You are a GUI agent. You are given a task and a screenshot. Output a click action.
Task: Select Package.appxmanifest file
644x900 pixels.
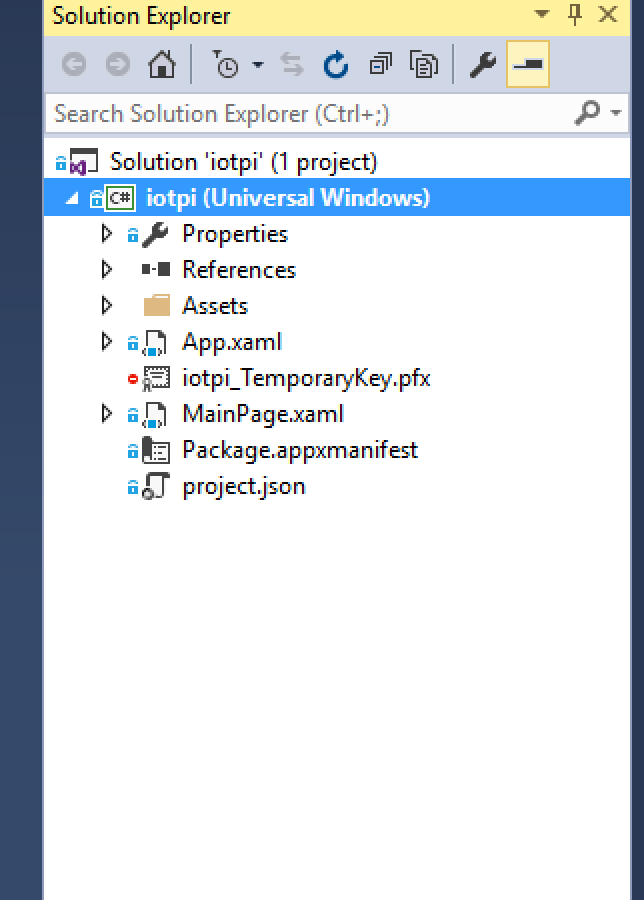point(299,450)
